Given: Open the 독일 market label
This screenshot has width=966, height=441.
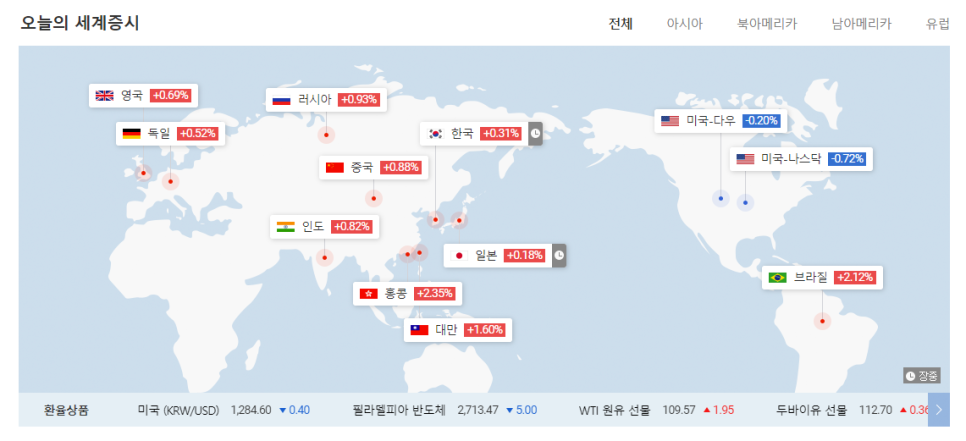Looking at the screenshot, I should 171,134.
